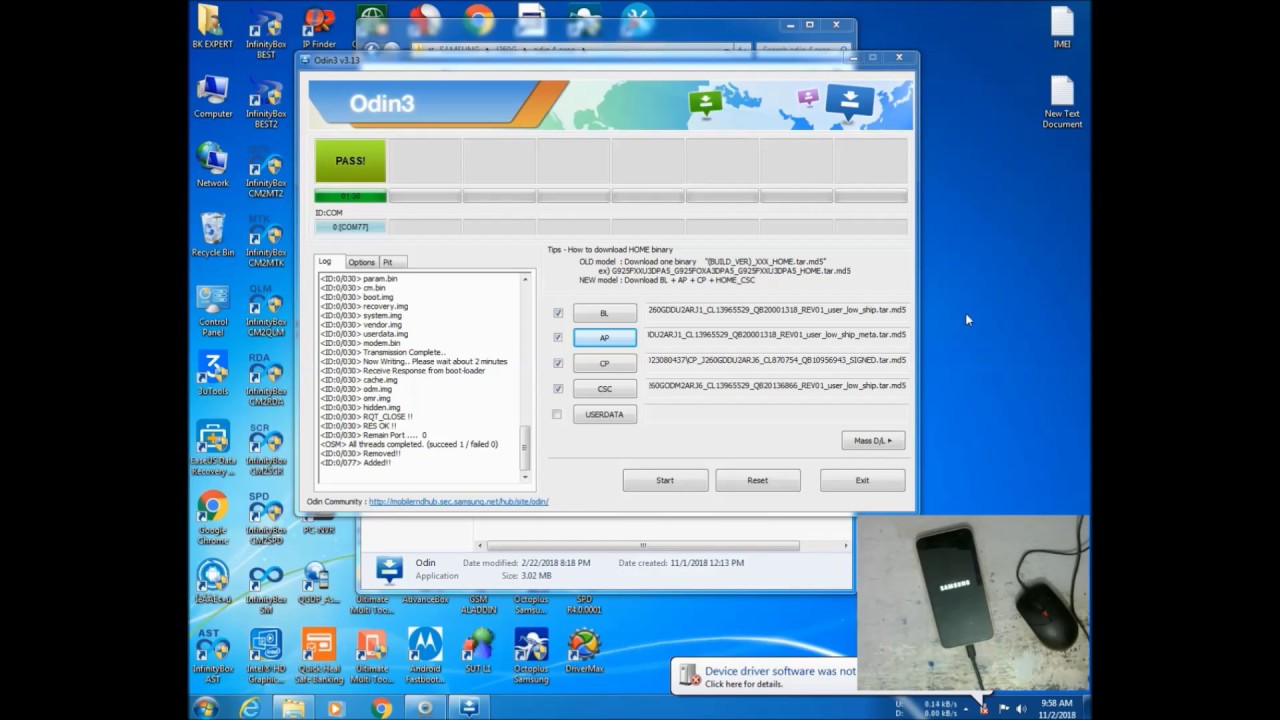This screenshot has height=720, width=1280.
Task: Open Chrome from the taskbar
Action: 381,708
